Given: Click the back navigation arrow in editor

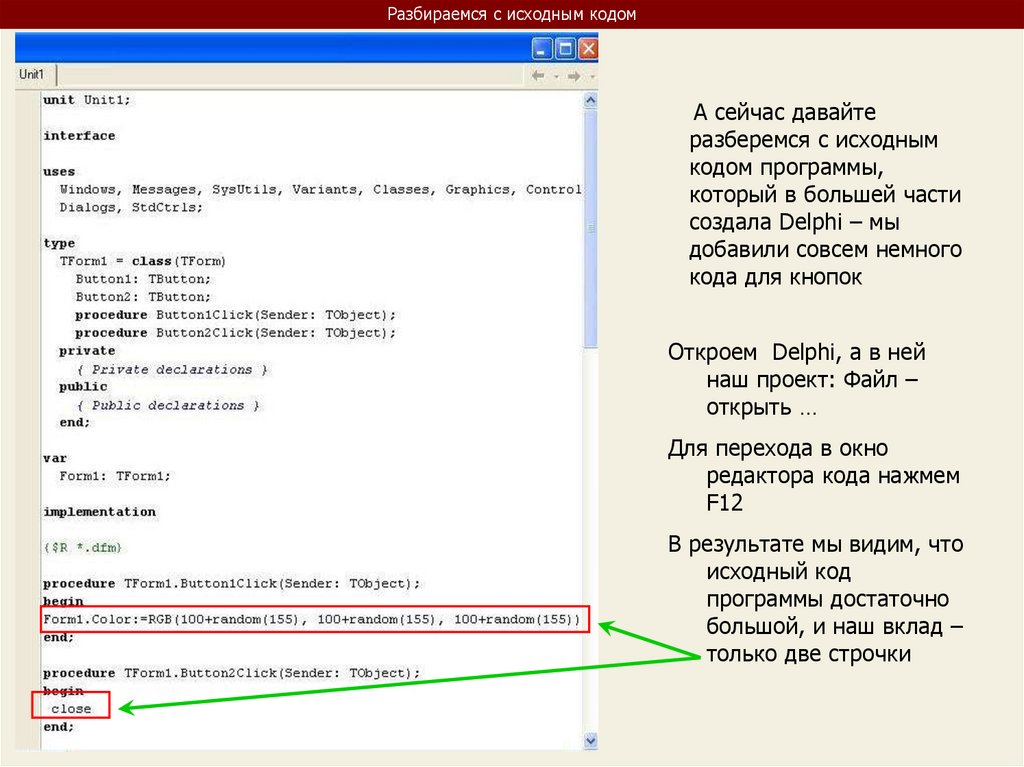Looking at the screenshot, I should (x=538, y=76).
